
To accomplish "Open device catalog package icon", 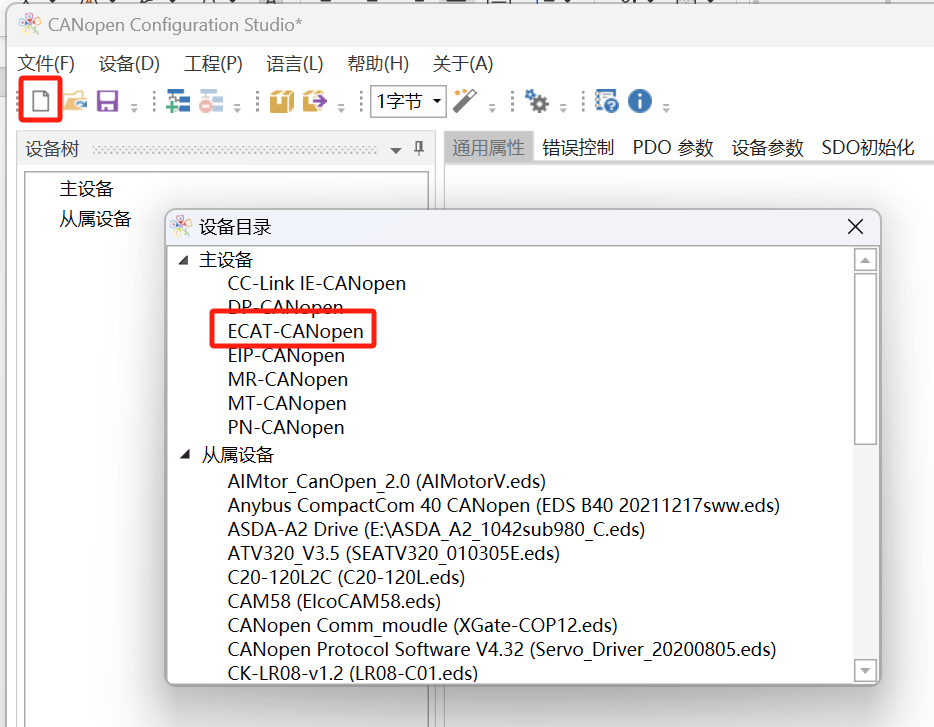I will (282, 101).
